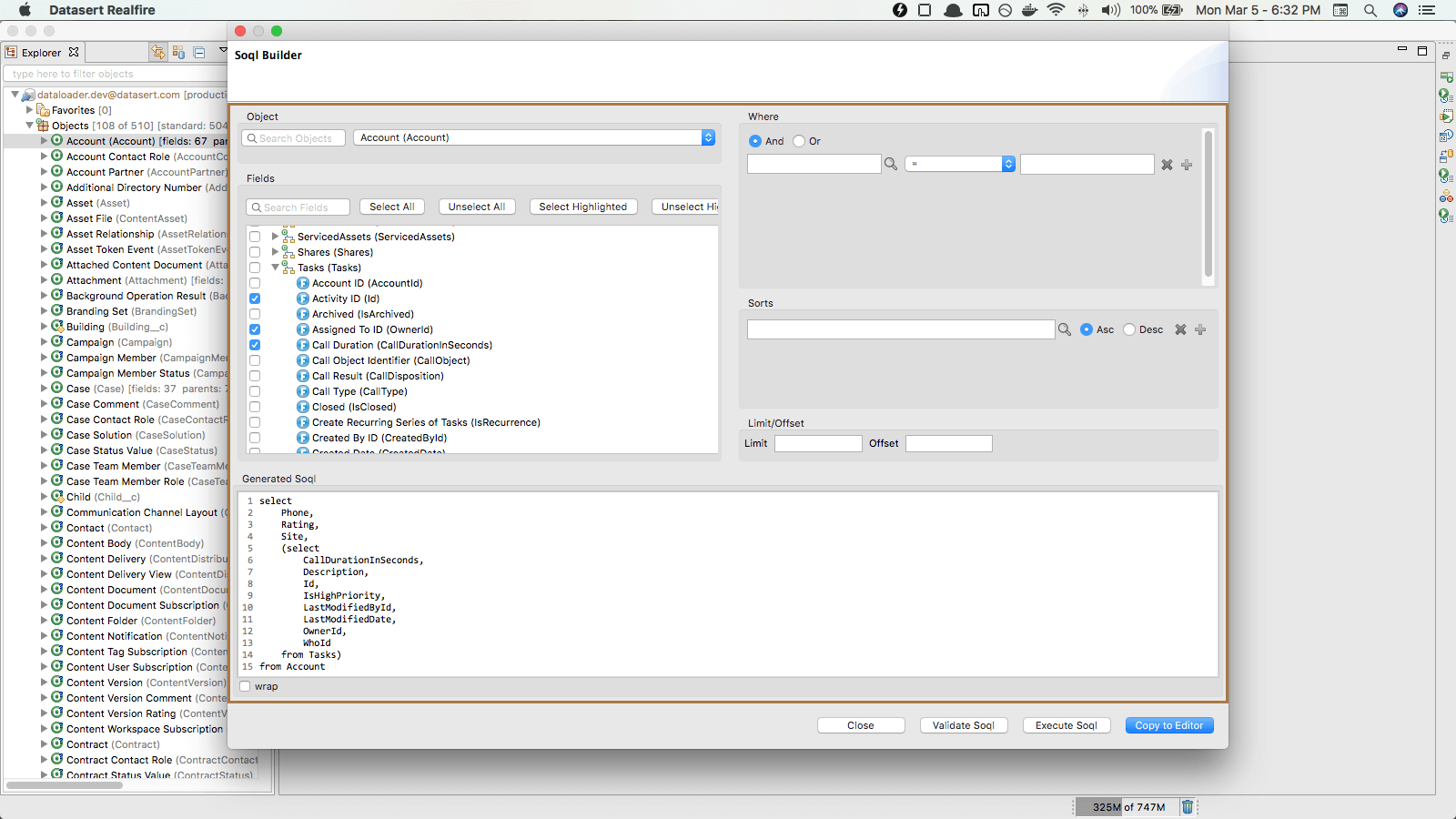Expand the Contact (Contact) object node

(x=44, y=528)
